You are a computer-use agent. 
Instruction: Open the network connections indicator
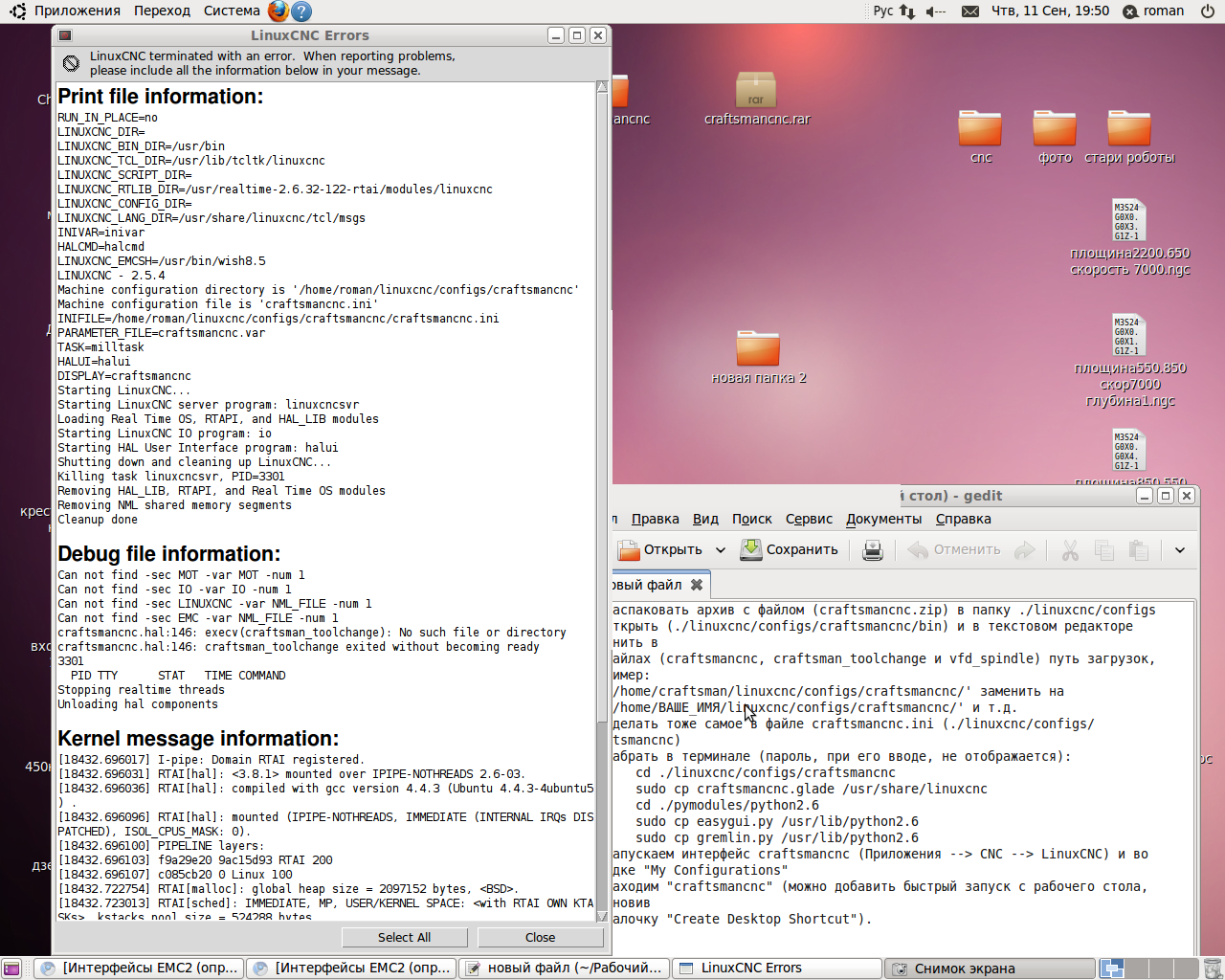click(907, 11)
